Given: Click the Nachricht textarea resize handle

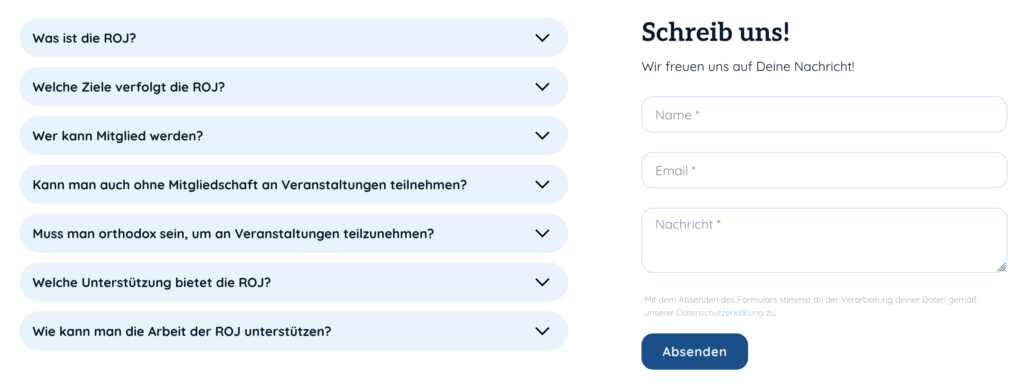Looking at the screenshot, I should pyautogui.click(x=1002, y=267).
